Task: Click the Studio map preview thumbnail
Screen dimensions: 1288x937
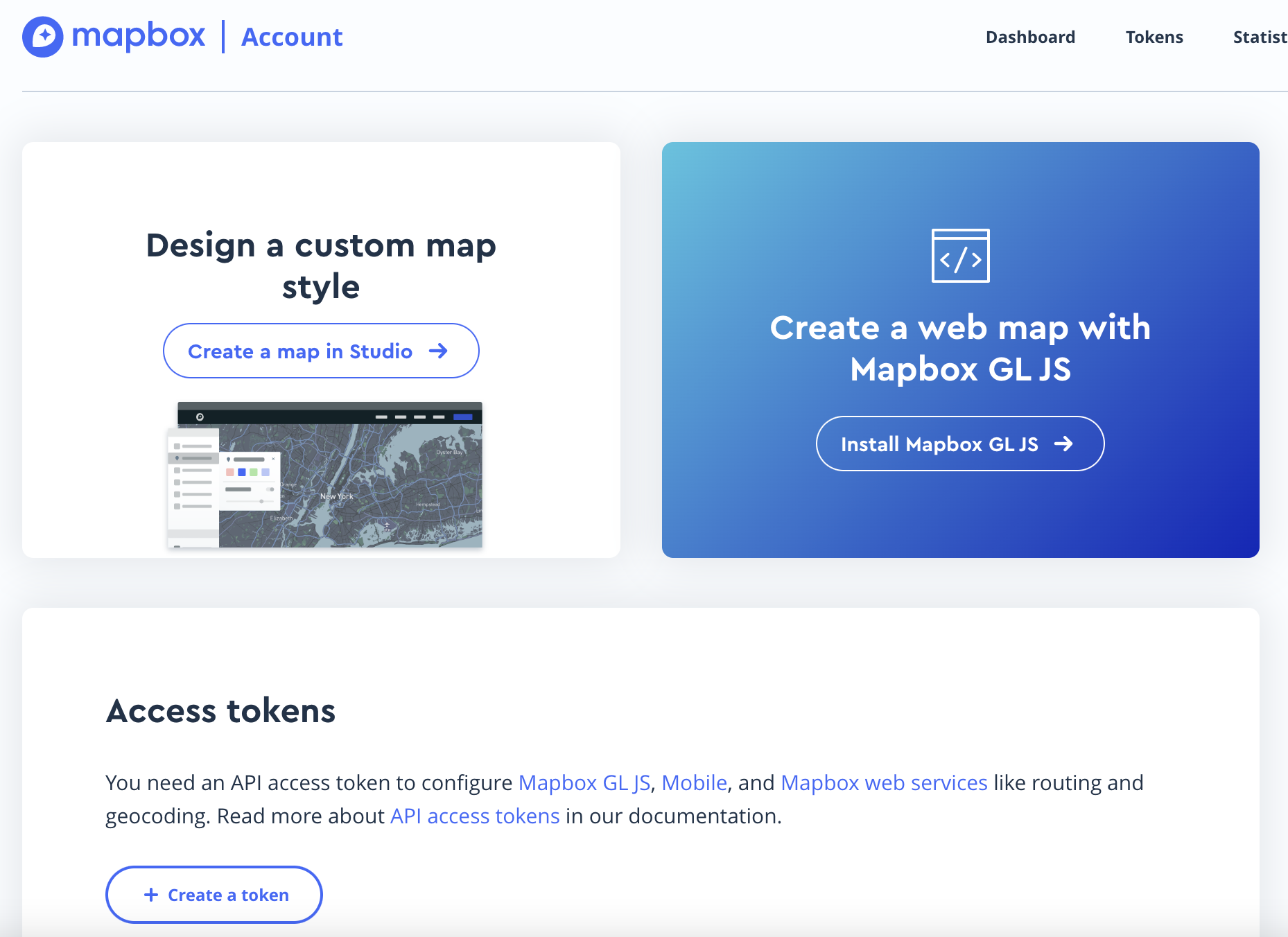Action: pos(324,475)
